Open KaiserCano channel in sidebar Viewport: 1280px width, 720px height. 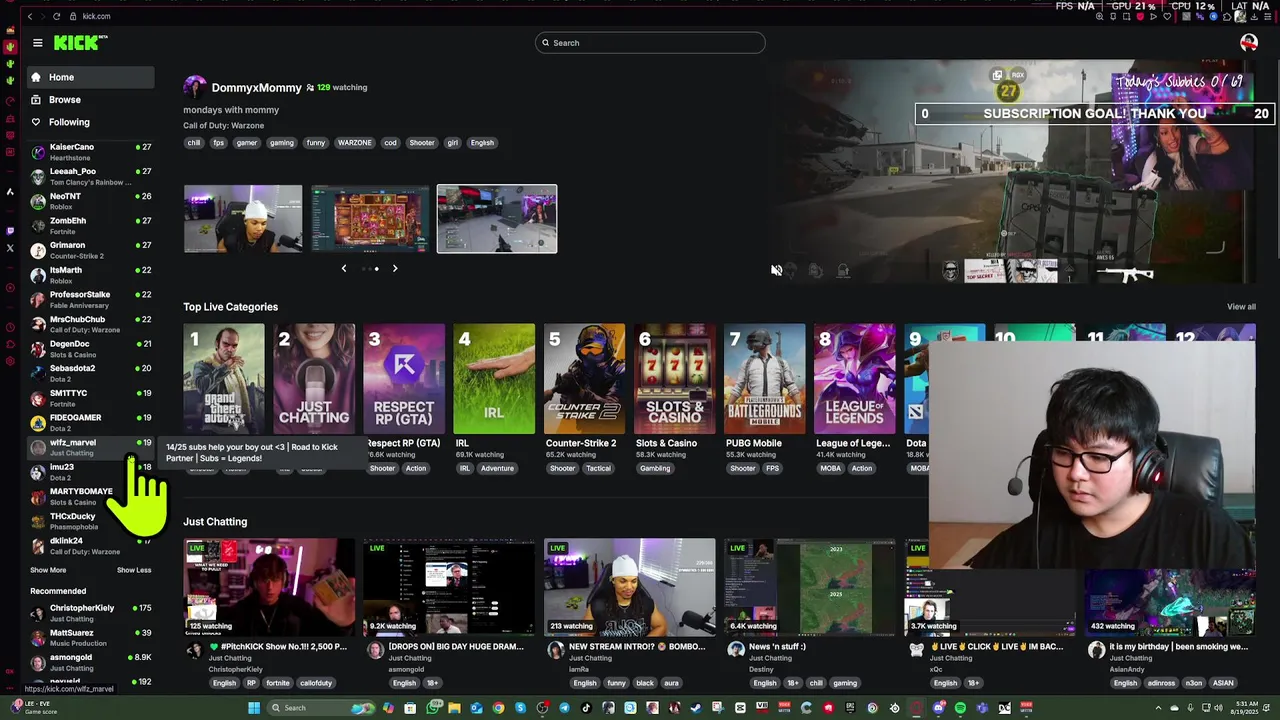point(90,152)
